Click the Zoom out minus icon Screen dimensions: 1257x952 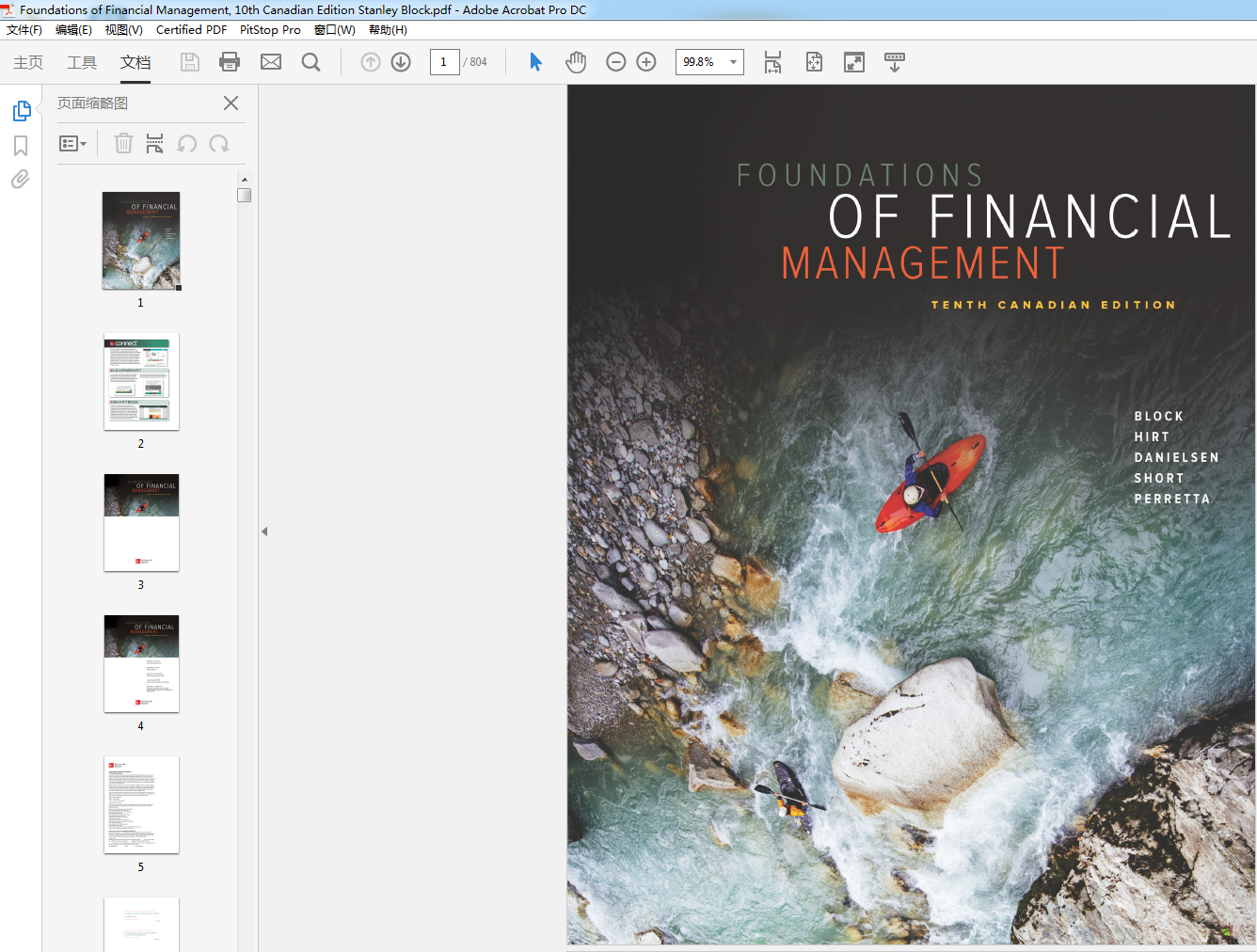[x=616, y=62]
